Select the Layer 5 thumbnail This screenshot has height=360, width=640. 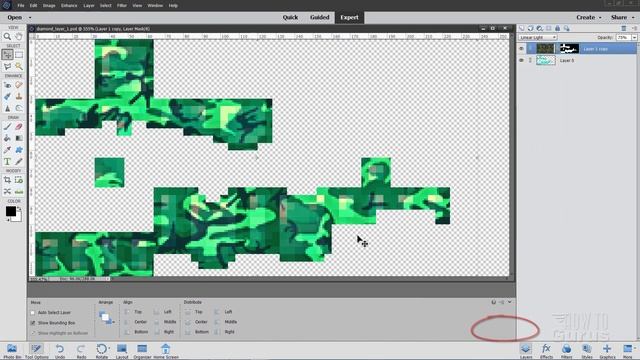coord(546,60)
